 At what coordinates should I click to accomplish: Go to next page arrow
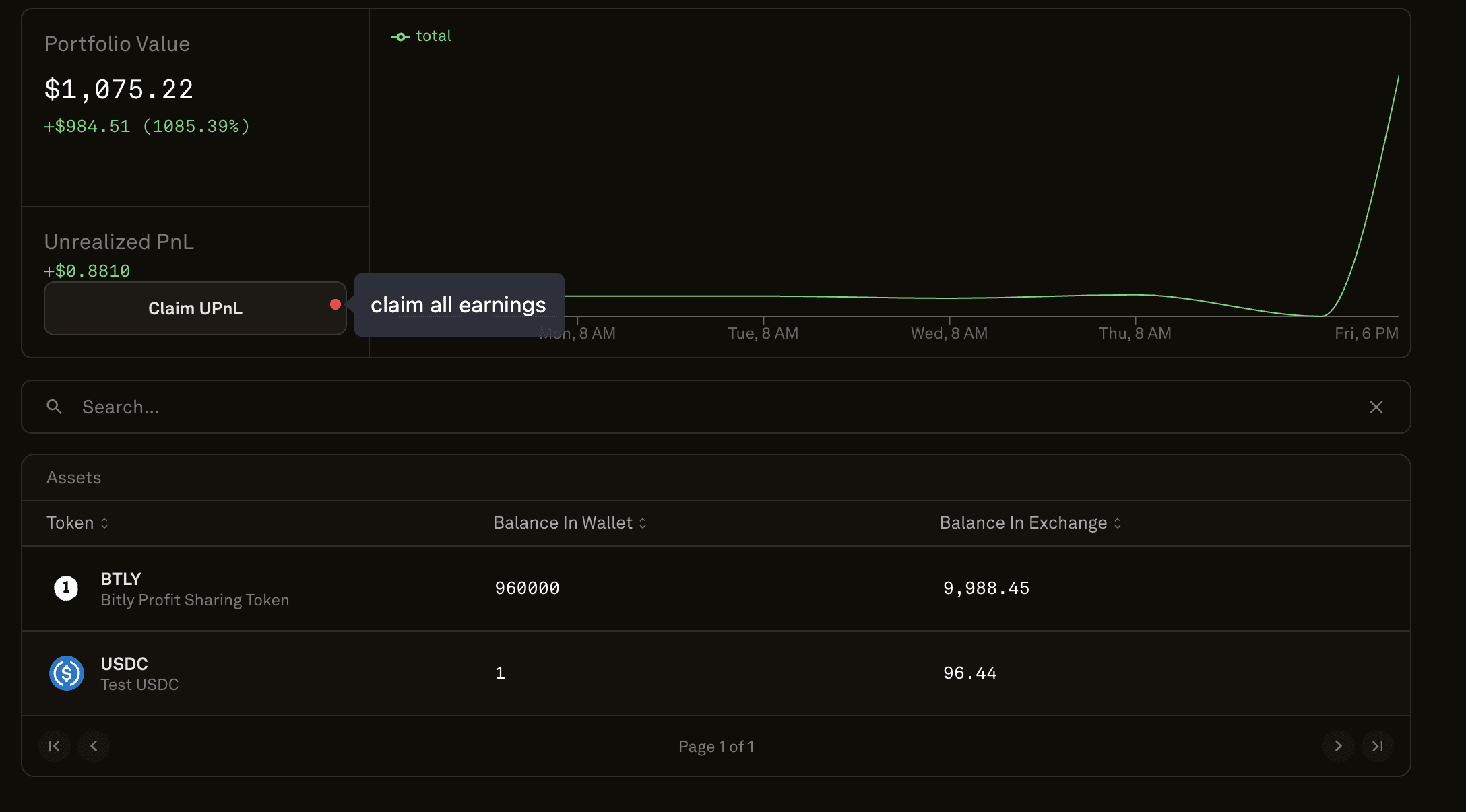[x=1338, y=746]
